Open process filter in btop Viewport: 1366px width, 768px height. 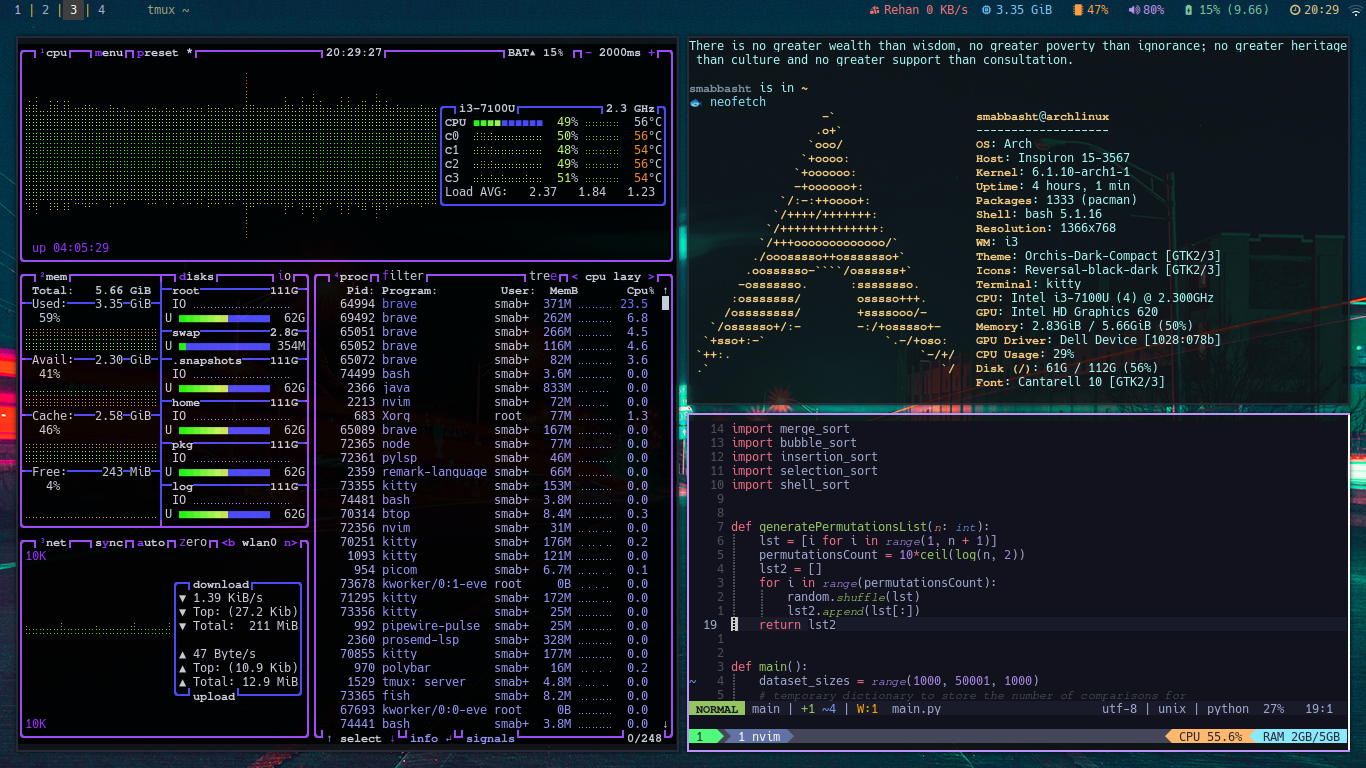pyautogui.click(x=403, y=277)
